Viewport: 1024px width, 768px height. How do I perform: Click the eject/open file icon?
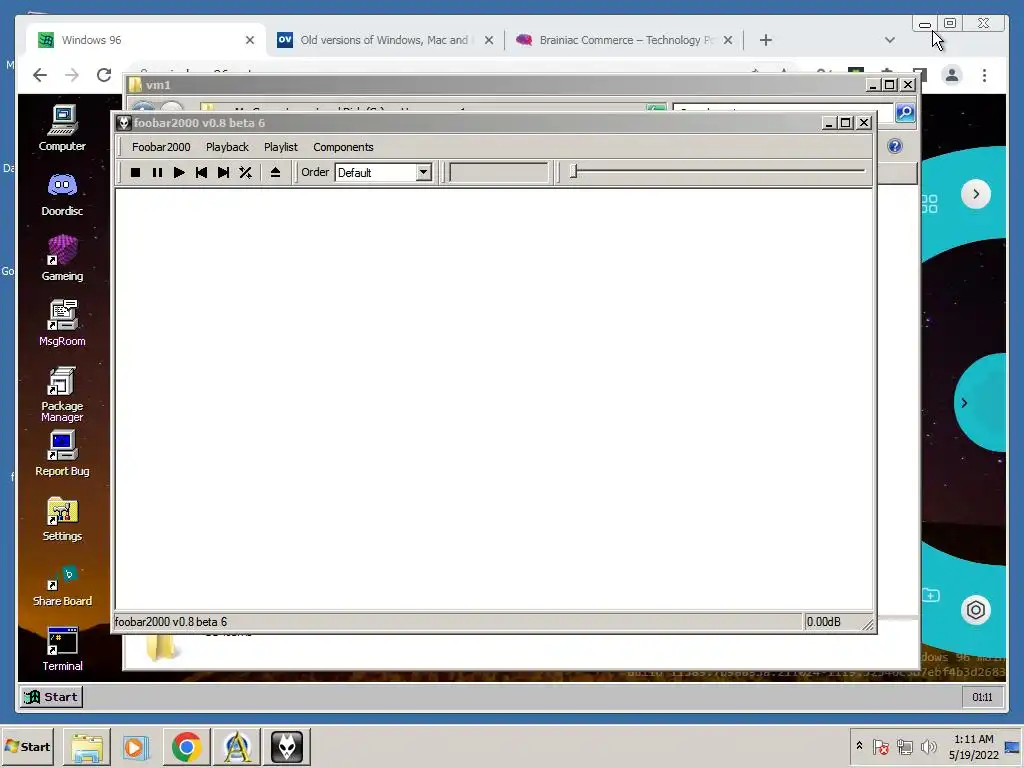tap(276, 172)
